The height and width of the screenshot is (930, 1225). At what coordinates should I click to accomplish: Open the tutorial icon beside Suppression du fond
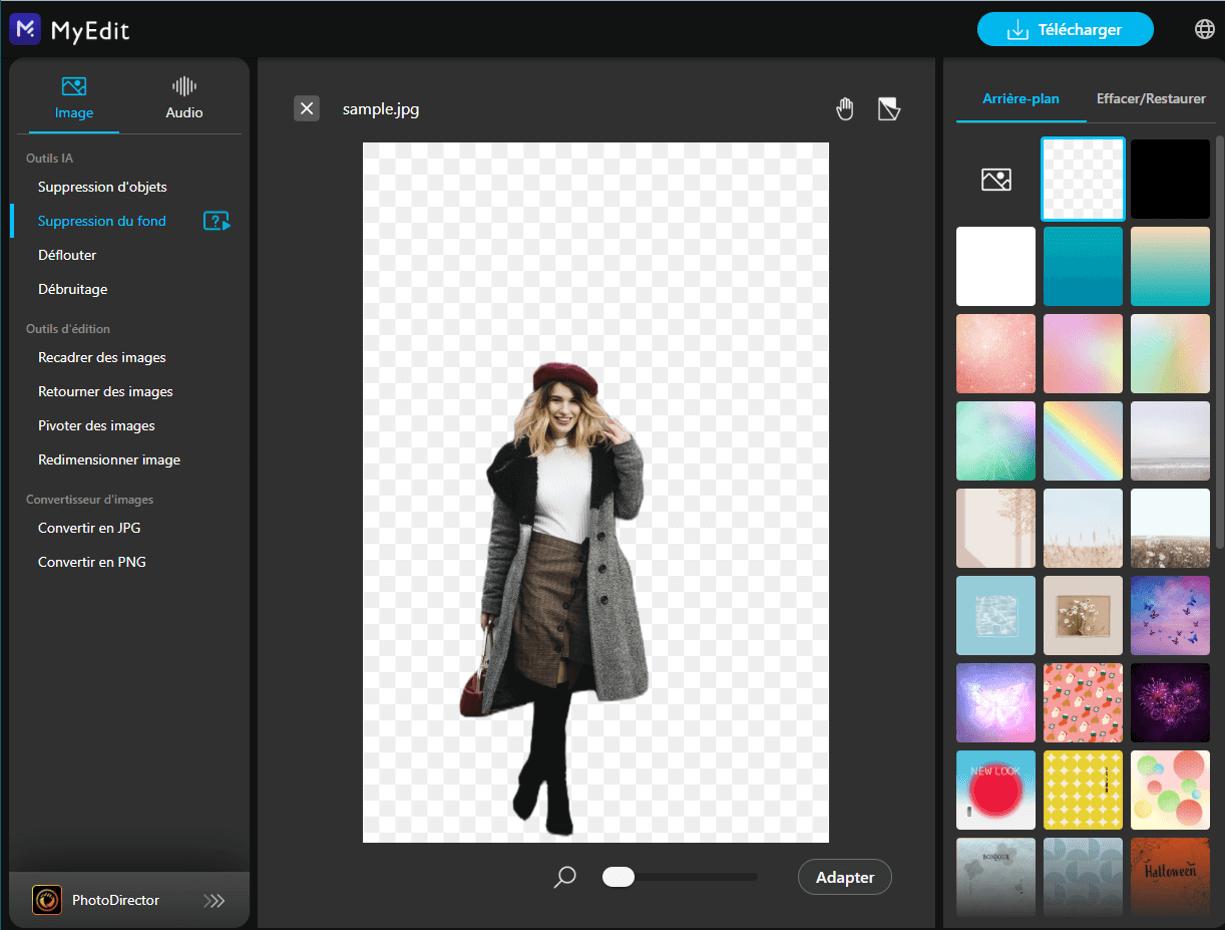(216, 220)
